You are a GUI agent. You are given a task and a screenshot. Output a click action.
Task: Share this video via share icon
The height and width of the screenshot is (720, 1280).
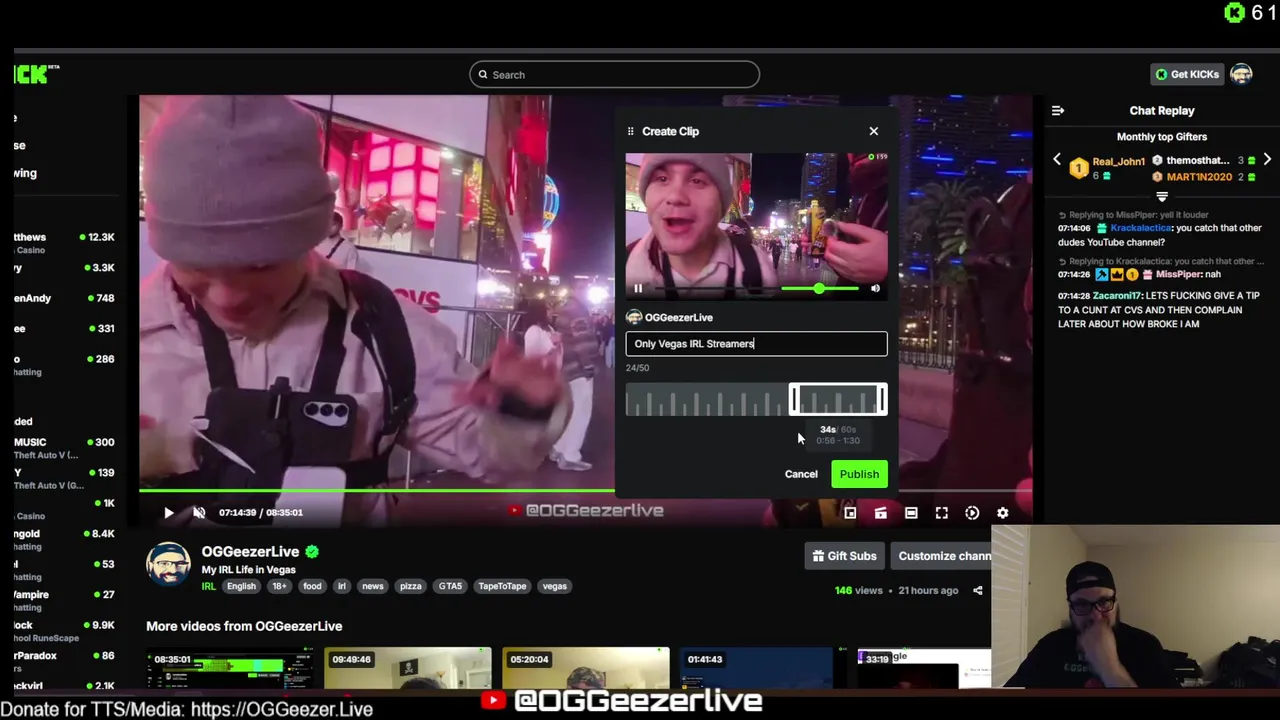coord(978,590)
